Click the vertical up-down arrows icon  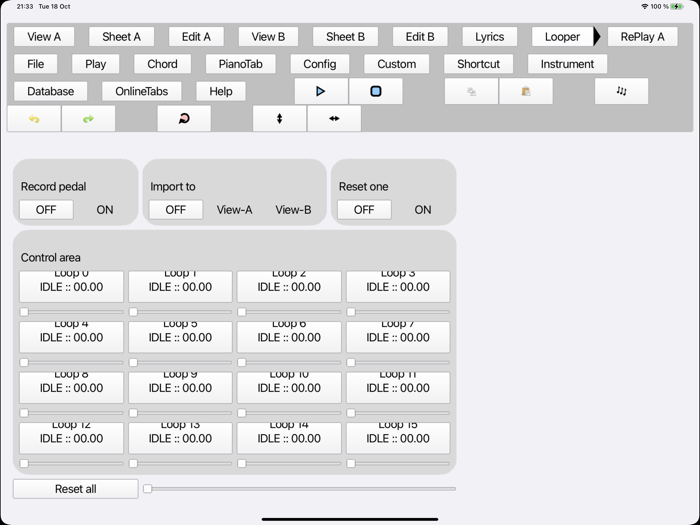[279, 119]
